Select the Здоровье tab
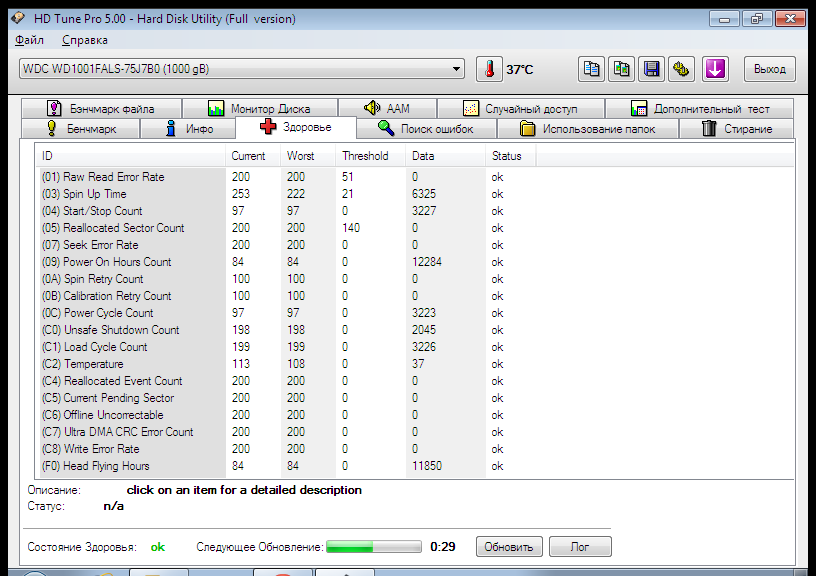This screenshot has width=816, height=576. click(x=296, y=127)
